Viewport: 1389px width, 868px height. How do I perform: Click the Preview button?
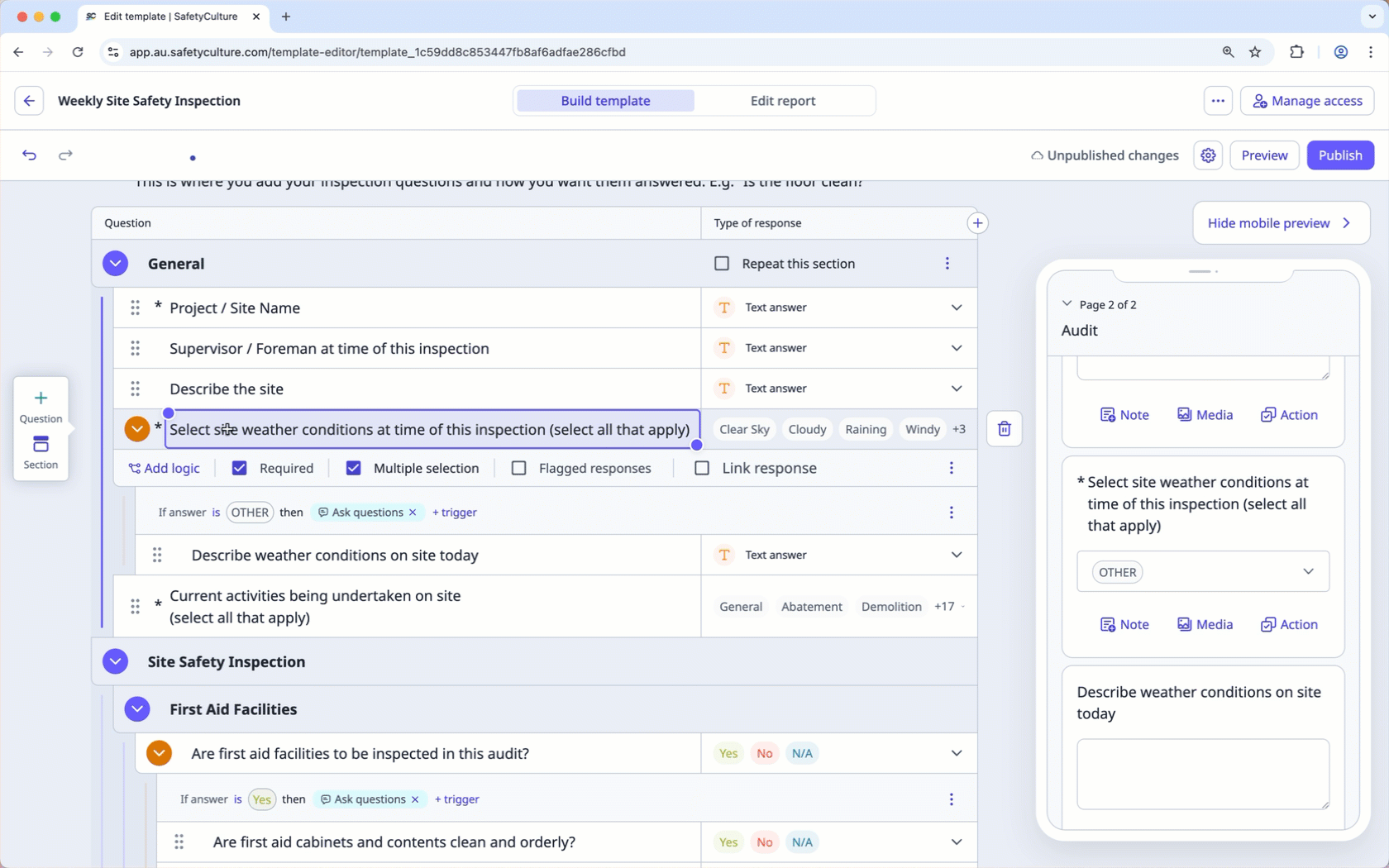click(1264, 155)
